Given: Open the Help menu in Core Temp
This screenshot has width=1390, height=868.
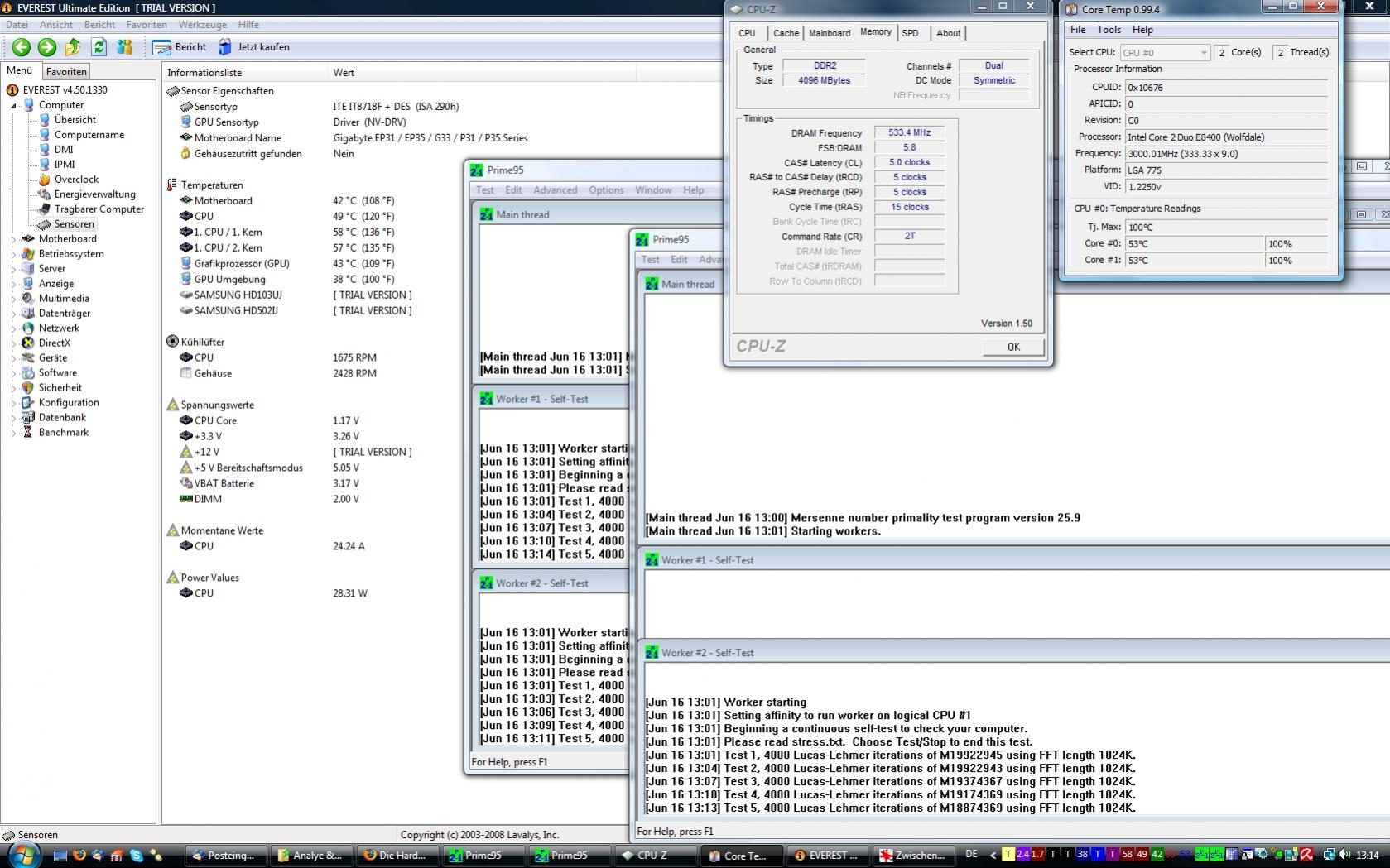Looking at the screenshot, I should (x=1142, y=30).
